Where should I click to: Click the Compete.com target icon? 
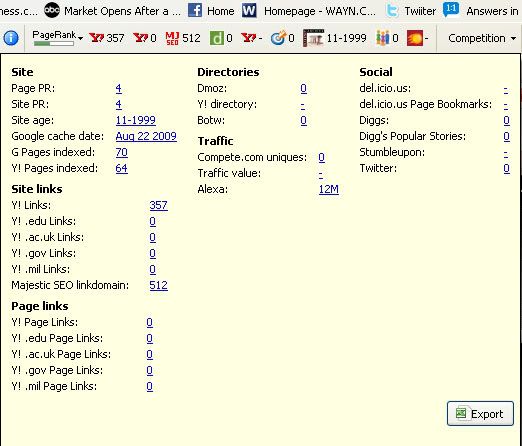tap(278, 38)
